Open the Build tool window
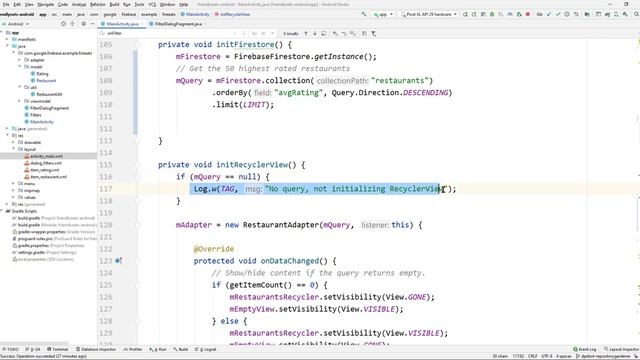This screenshot has height=360, width=640. [x=180, y=349]
